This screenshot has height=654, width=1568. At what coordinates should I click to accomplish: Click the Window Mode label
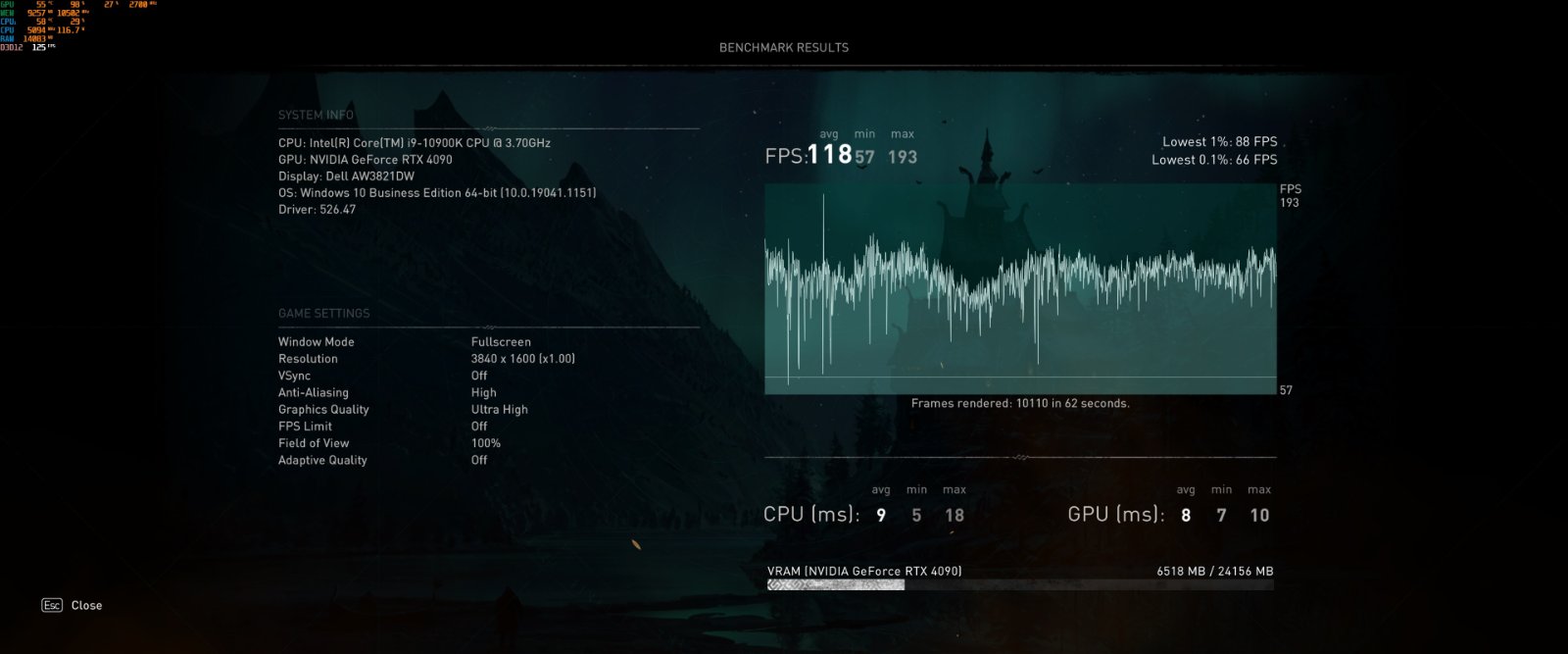coord(316,342)
